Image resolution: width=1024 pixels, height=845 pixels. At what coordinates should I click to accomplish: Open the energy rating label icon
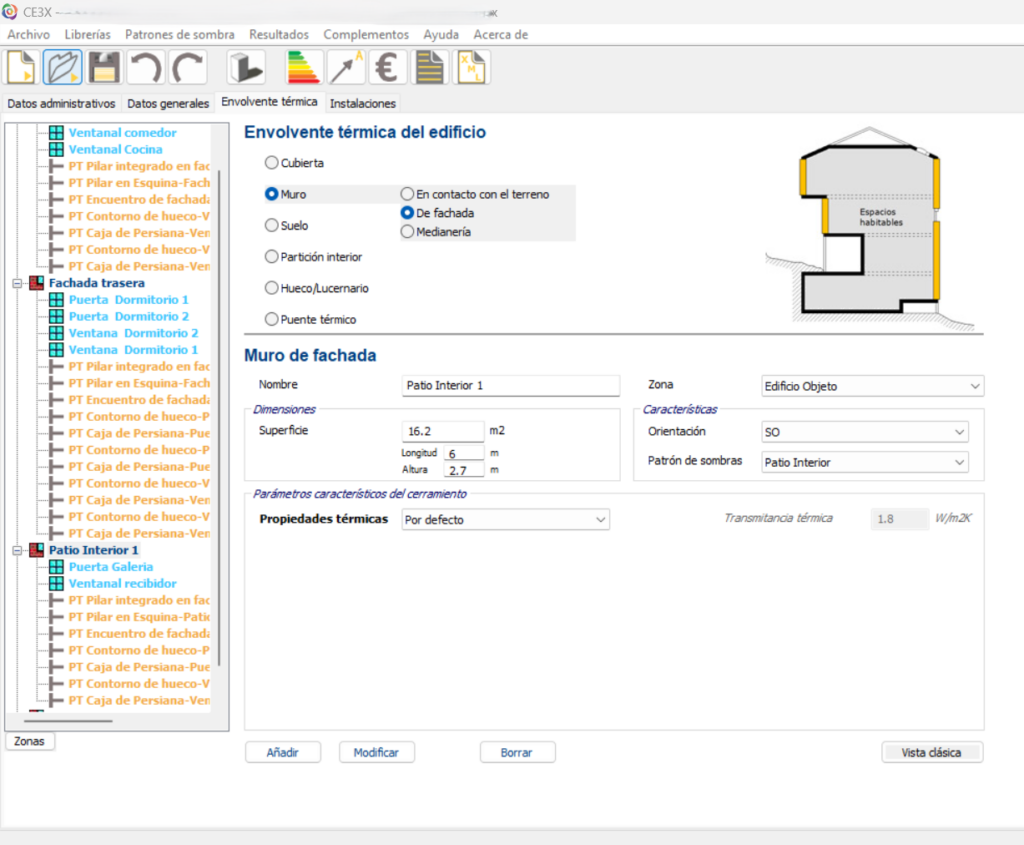tap(305, 67)
